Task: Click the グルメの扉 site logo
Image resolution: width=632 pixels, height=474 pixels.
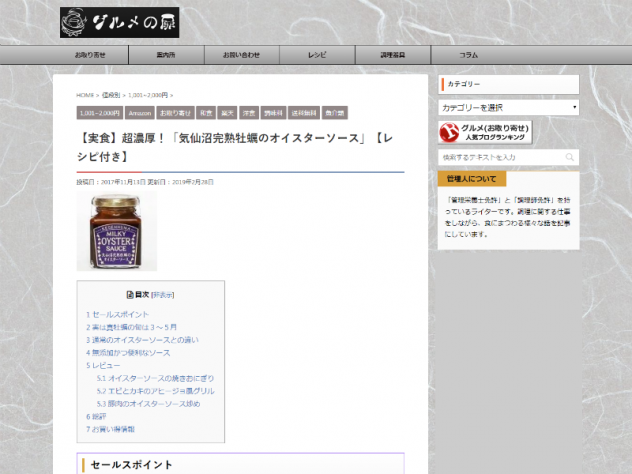Action: [119, 23]
